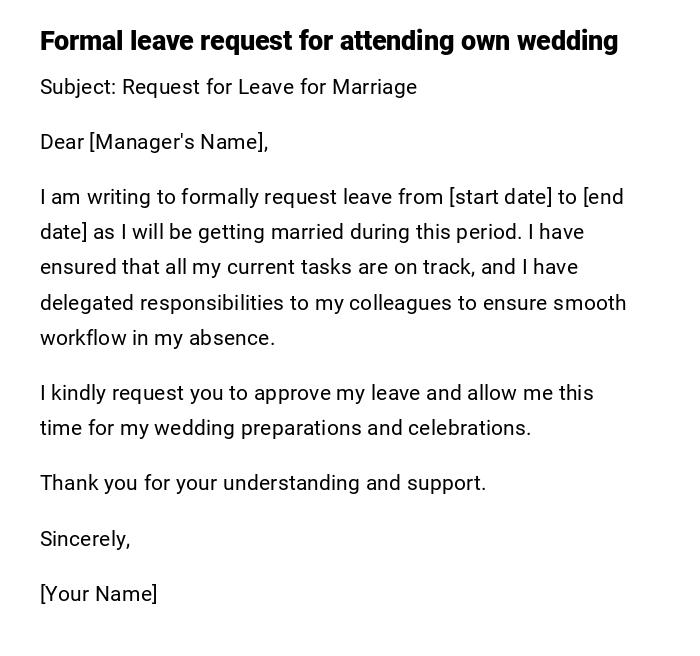Screen dimensions: 700x656
Task: Click the "Subject: Request for Leave for Marriage" line
Action: point(228,87)
